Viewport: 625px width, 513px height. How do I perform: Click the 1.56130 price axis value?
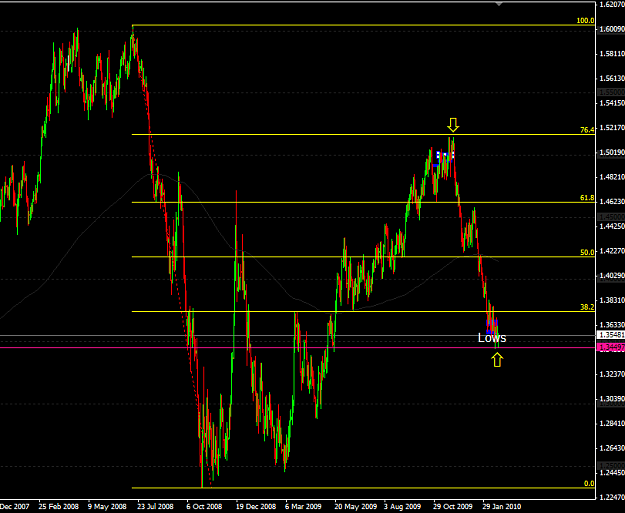pos(612,79)
